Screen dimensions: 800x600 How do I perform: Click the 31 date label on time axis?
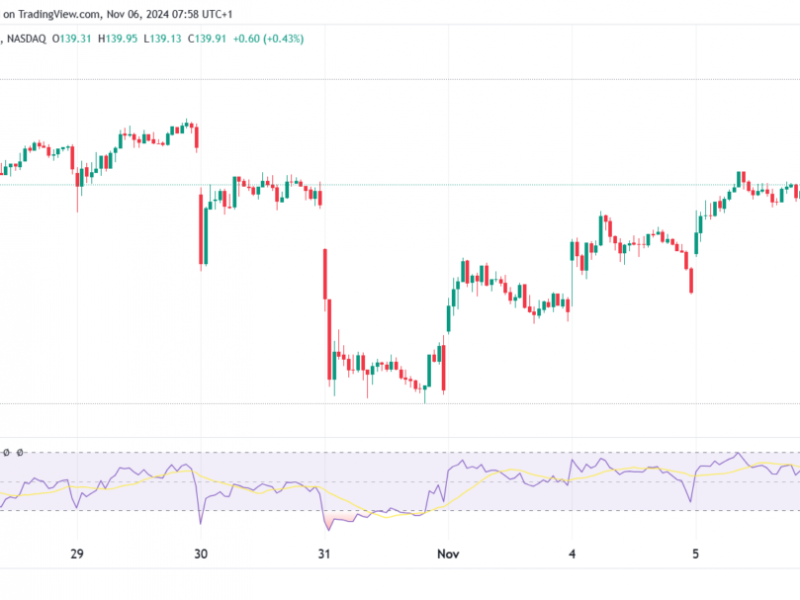coord(324,553)
